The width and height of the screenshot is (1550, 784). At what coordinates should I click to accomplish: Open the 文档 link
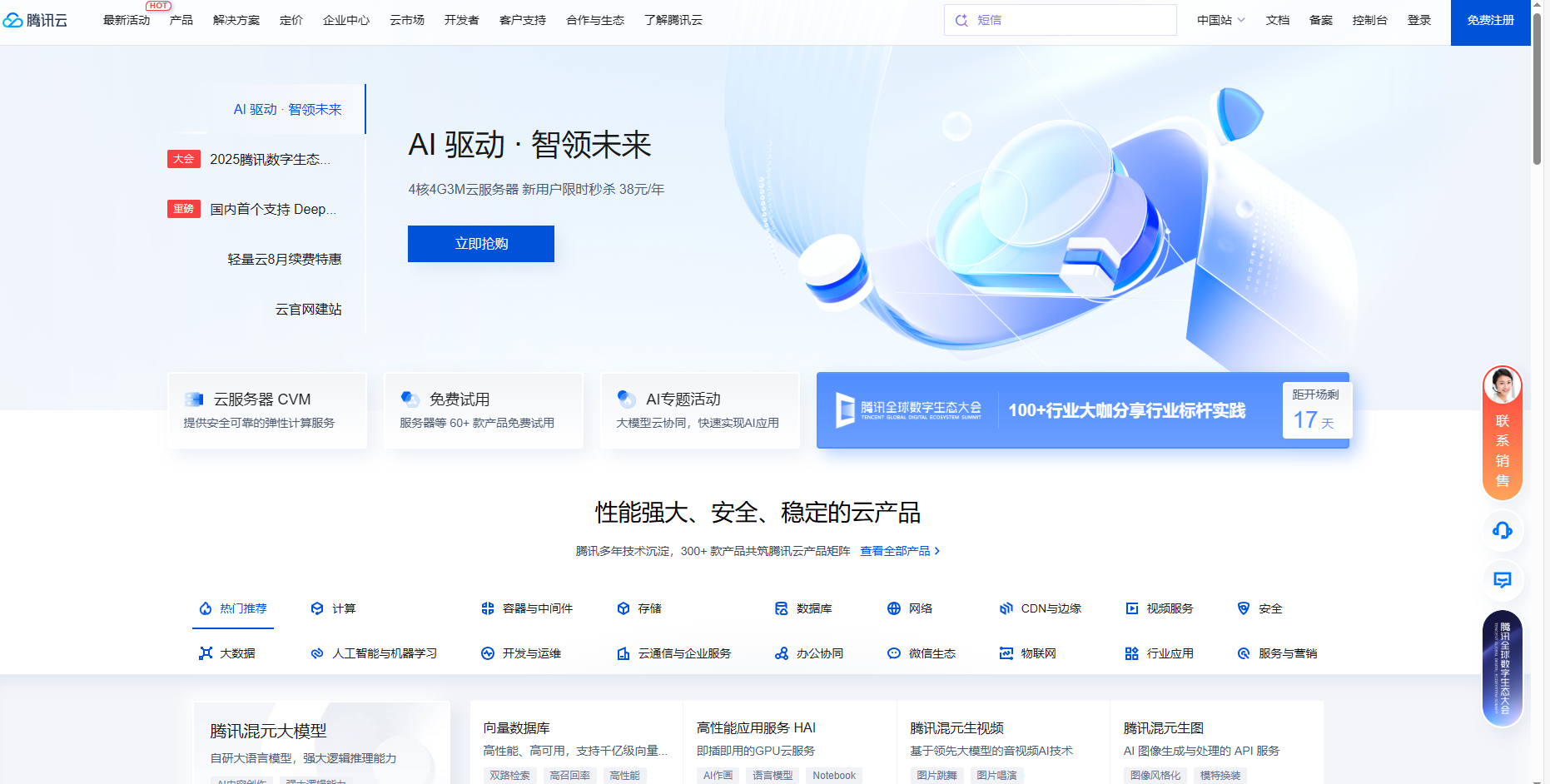[x=1278, y=20]
